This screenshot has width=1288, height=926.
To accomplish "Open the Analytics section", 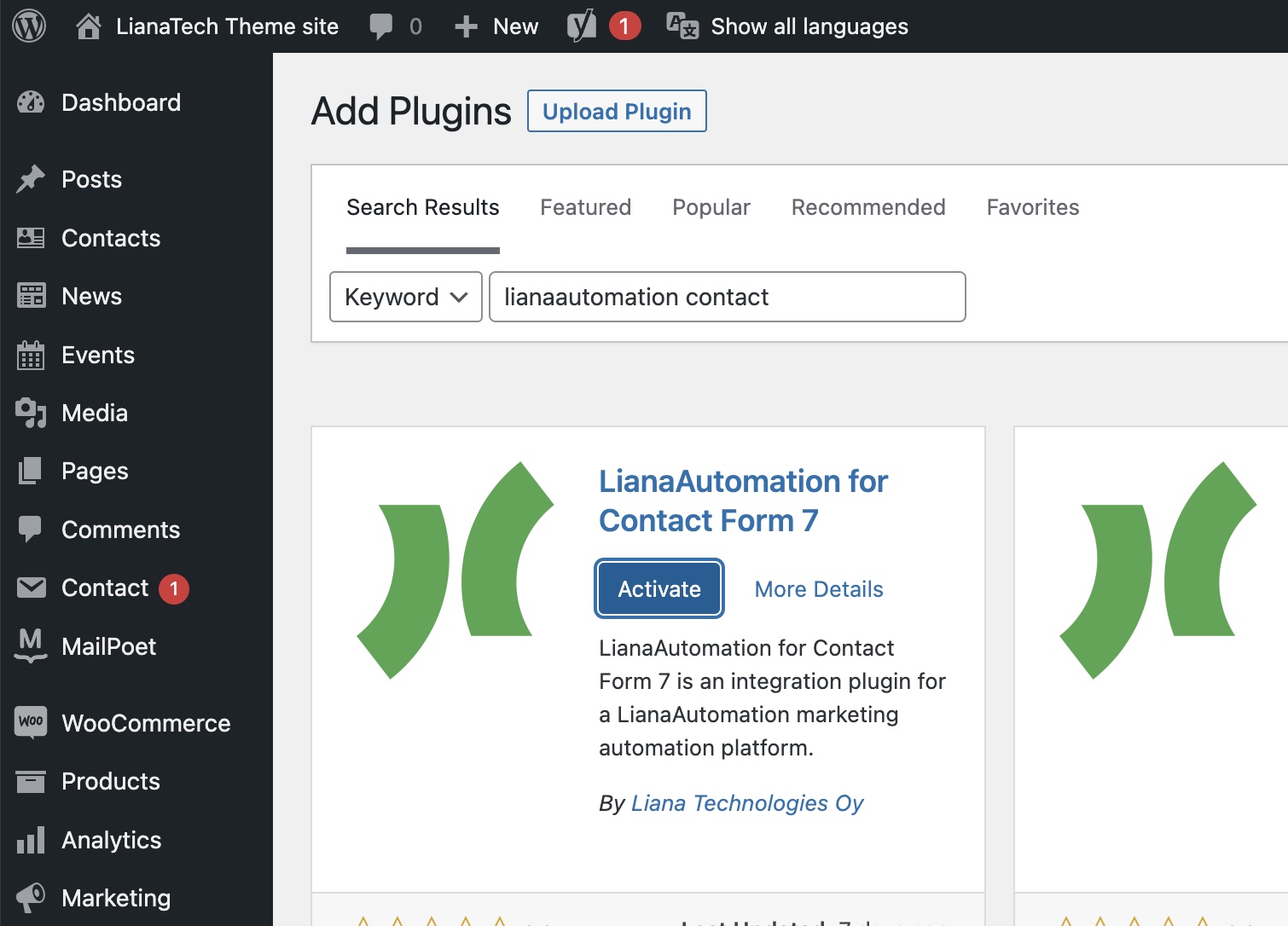I will coord(111,841).
